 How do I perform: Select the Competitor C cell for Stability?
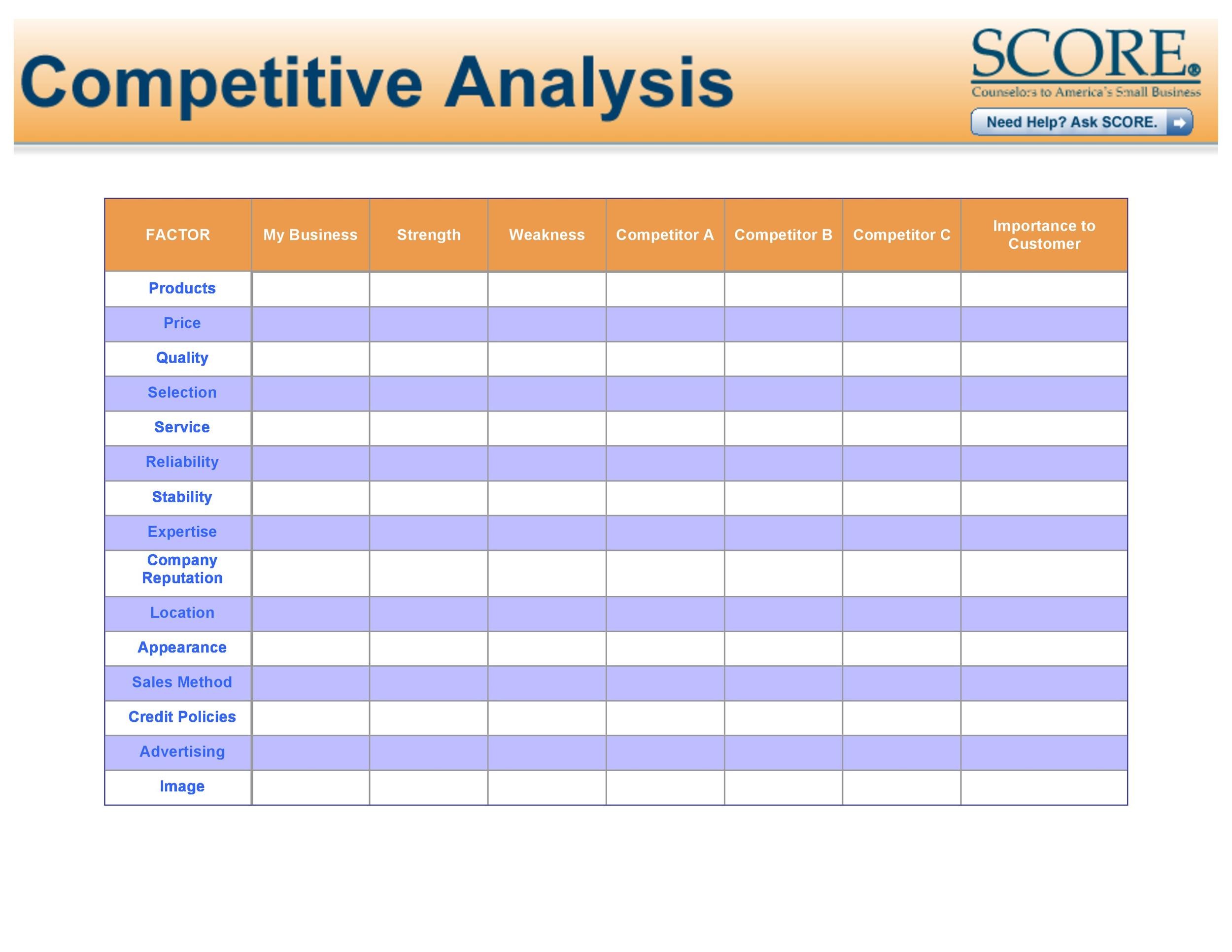(x=901, y=497)
